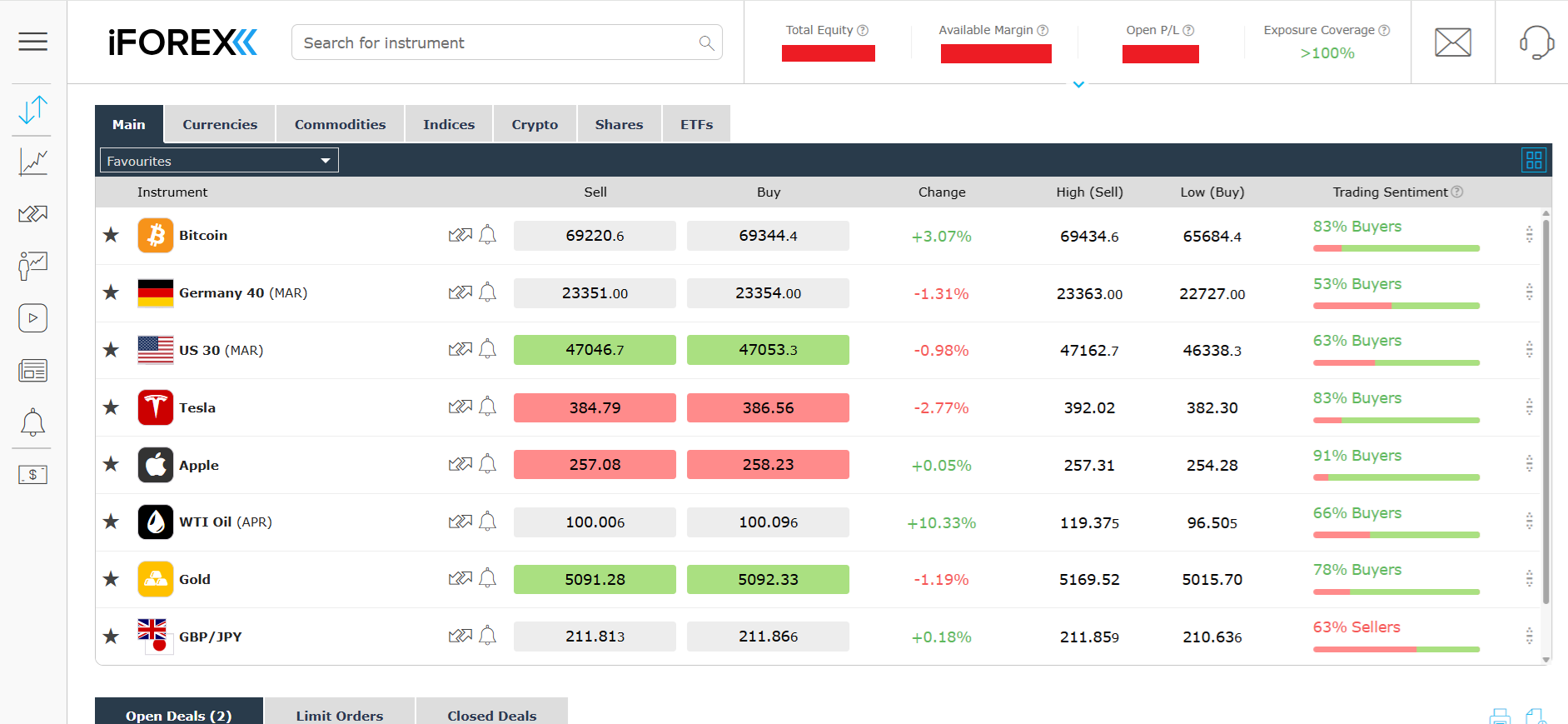Switch to the ETFs tab
The width and height of the screenshot is (1568, 724).
[x=696, y=124]
